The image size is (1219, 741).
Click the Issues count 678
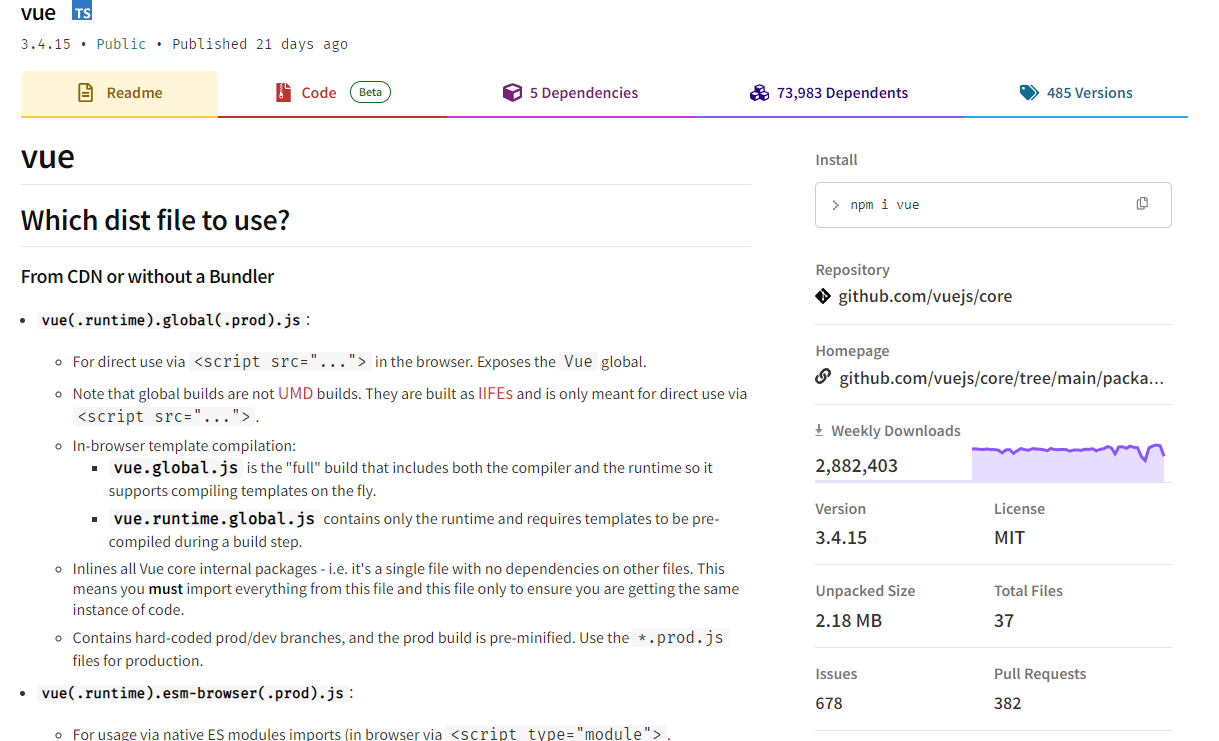[x=829, y=704]
